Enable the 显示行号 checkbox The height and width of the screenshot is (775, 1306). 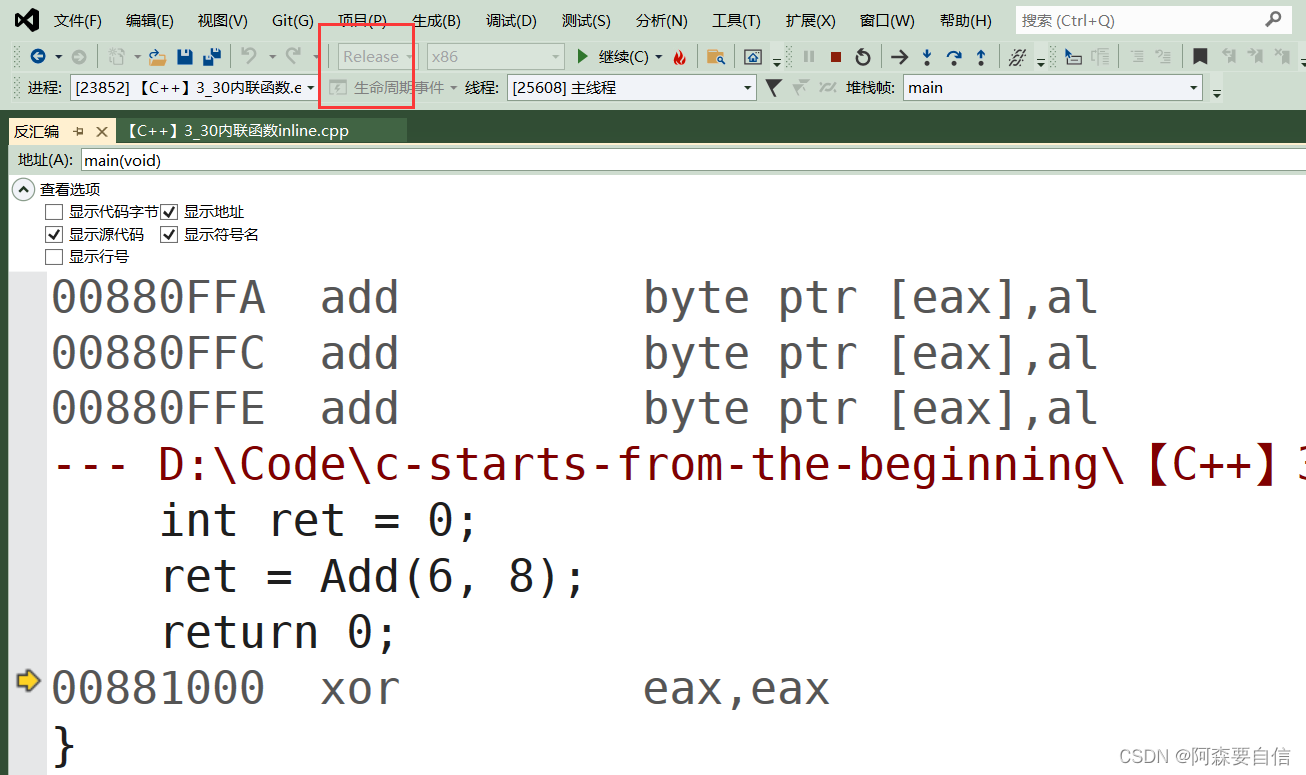[x=53, y=257]
